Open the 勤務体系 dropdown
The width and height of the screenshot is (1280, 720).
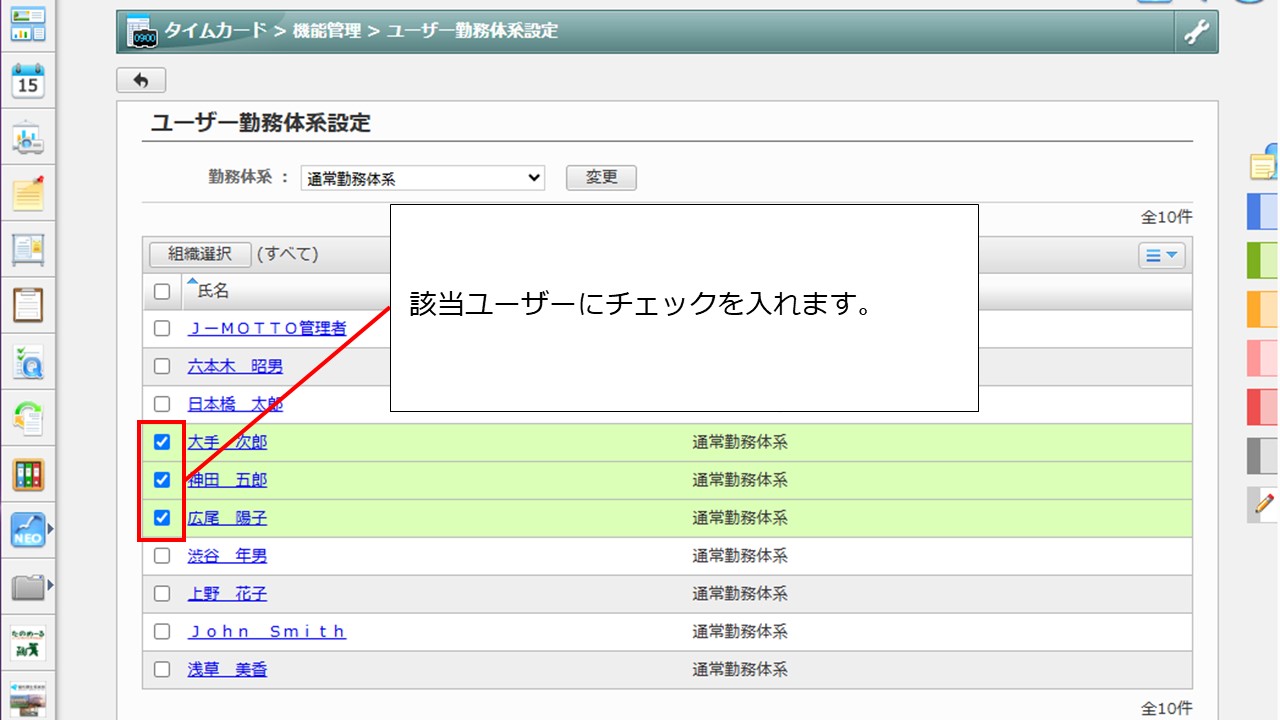423,178
